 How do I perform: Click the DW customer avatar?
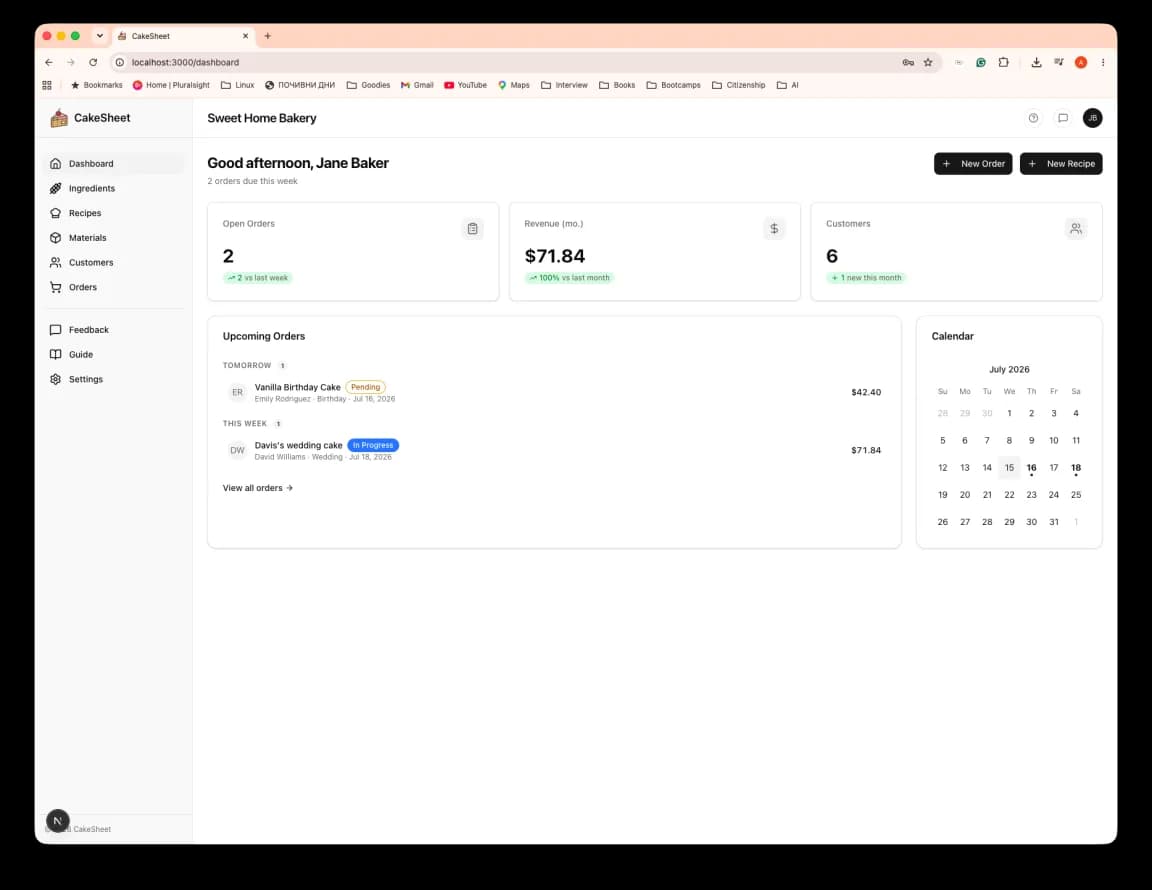(x=237, y=451)
